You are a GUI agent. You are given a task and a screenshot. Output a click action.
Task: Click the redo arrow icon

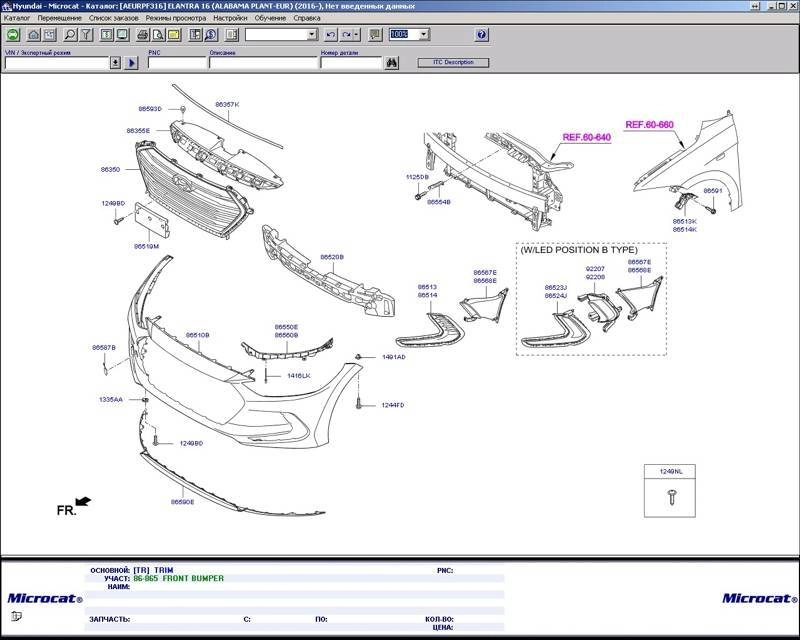(x=346, y=35)
